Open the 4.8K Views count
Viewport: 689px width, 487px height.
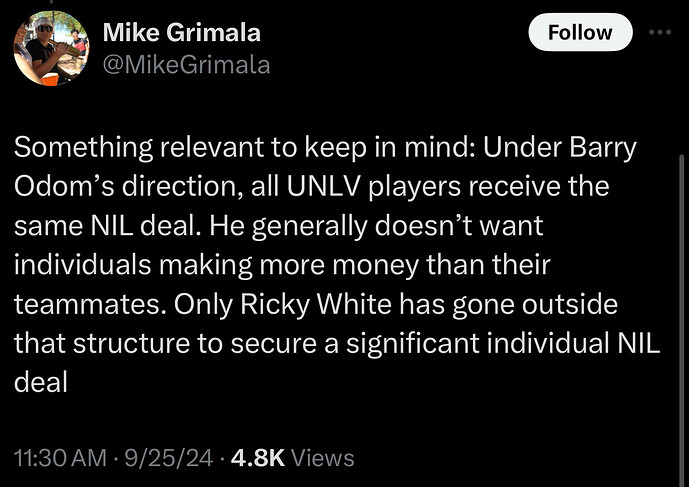pyautogui.click(x=291, y=458)
